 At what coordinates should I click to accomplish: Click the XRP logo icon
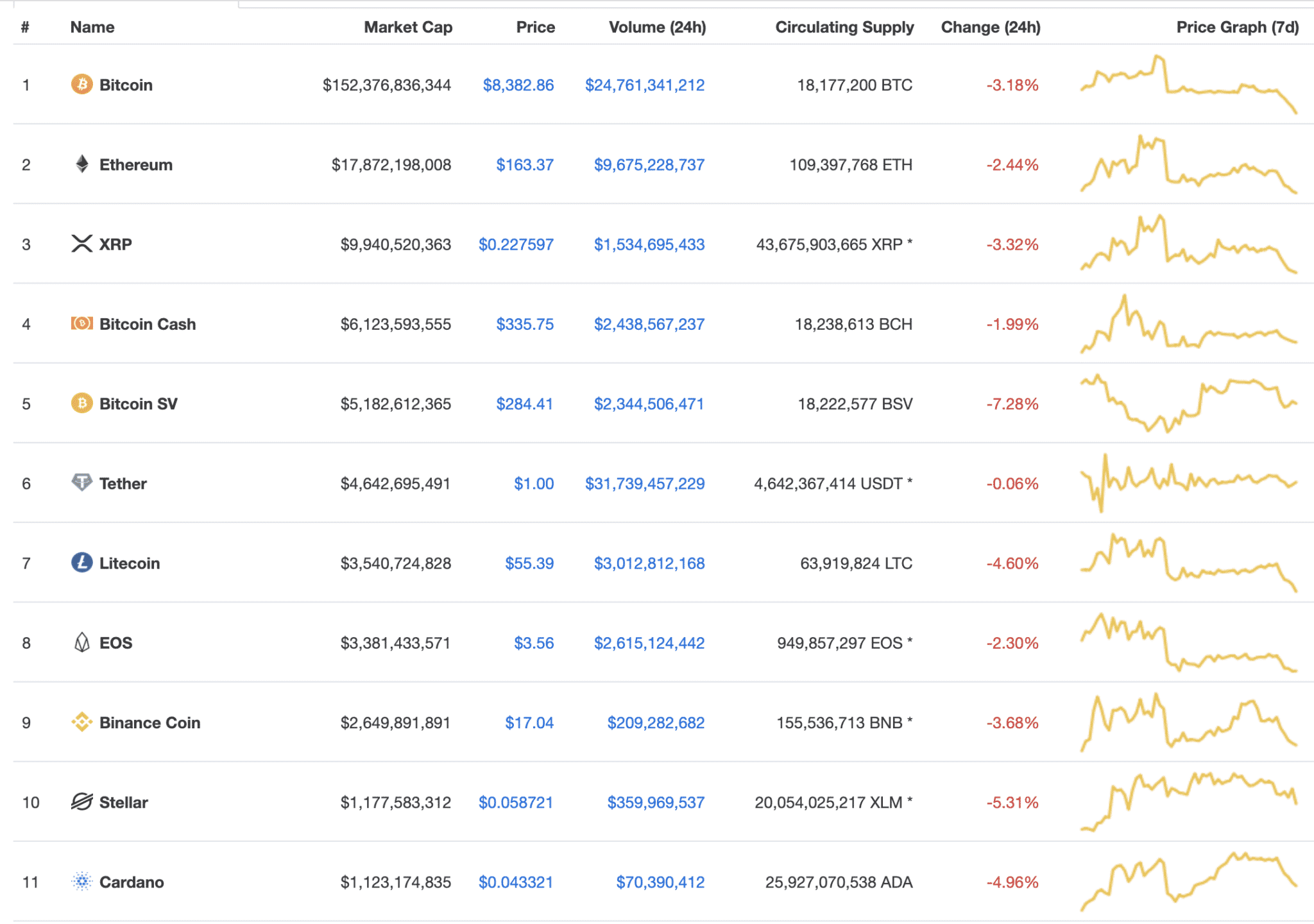(81, 244)
